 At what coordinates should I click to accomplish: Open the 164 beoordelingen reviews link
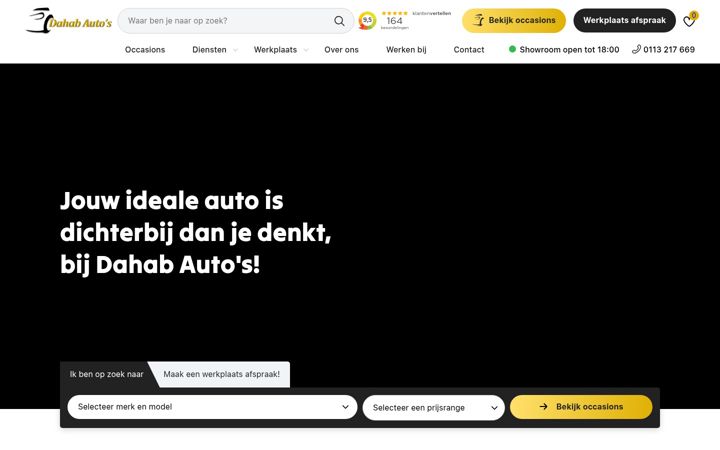click(394, 21)
